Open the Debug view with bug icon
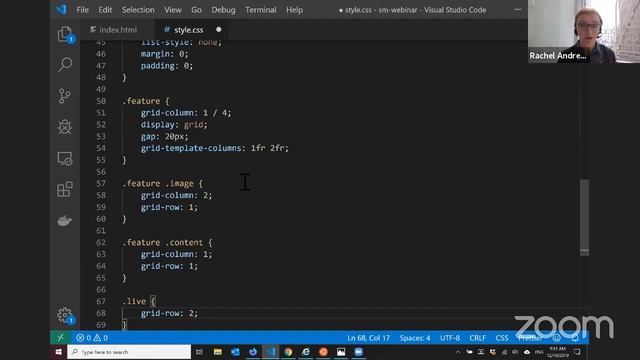The width and height of the screenshot is (640, 360). tap(64, 127)
